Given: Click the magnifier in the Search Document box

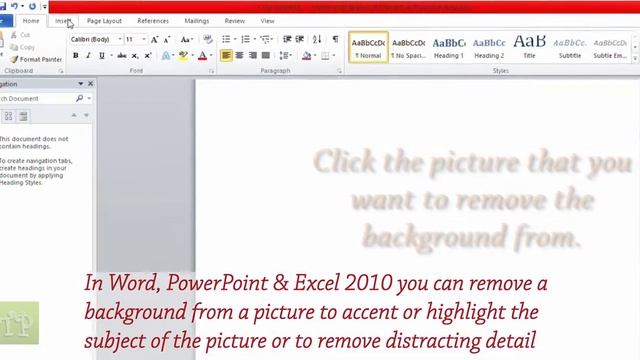Looking at the screenshot, I should (x=80, y=98).
